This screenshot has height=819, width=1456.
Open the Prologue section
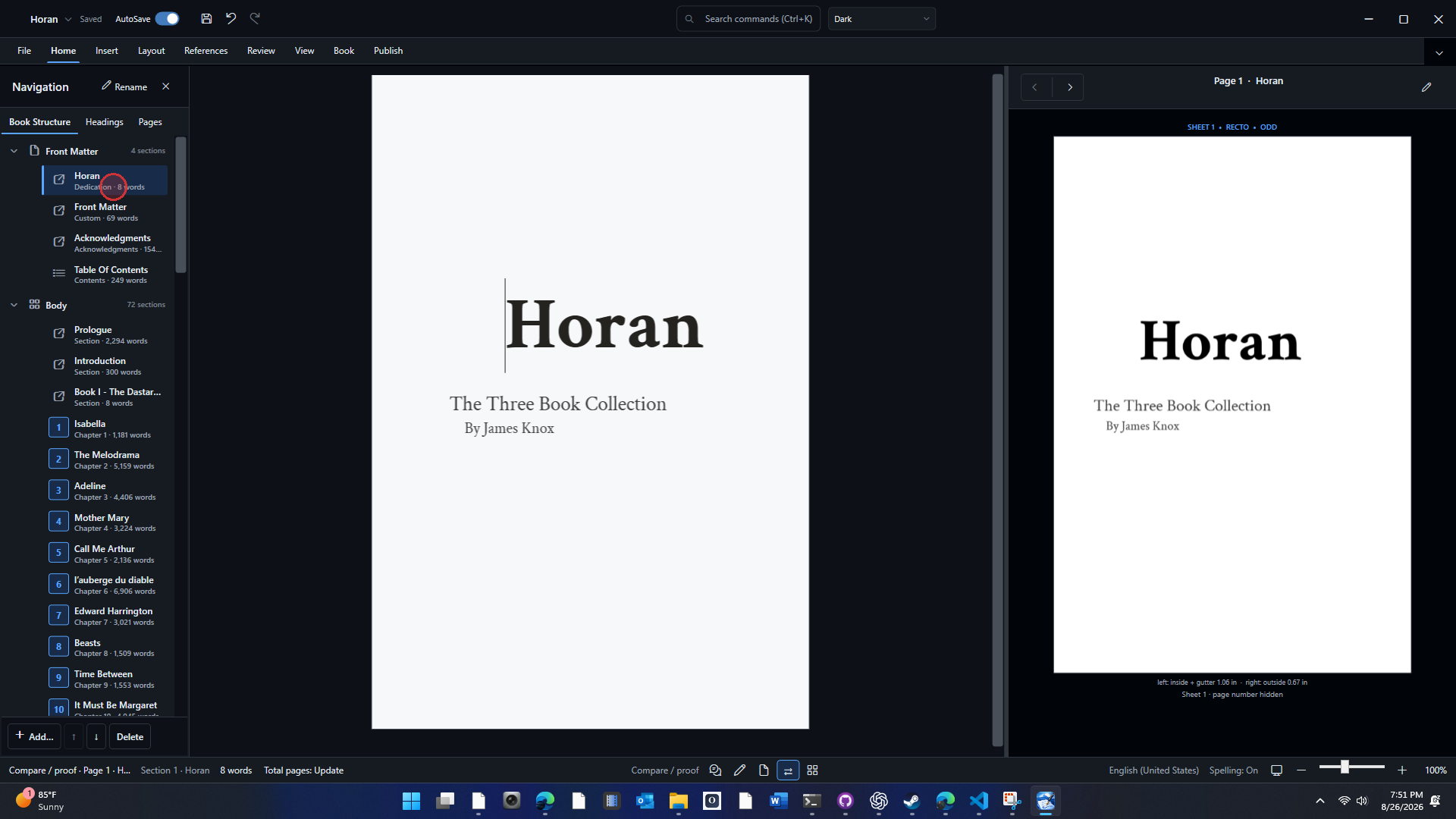click(105, 335)
